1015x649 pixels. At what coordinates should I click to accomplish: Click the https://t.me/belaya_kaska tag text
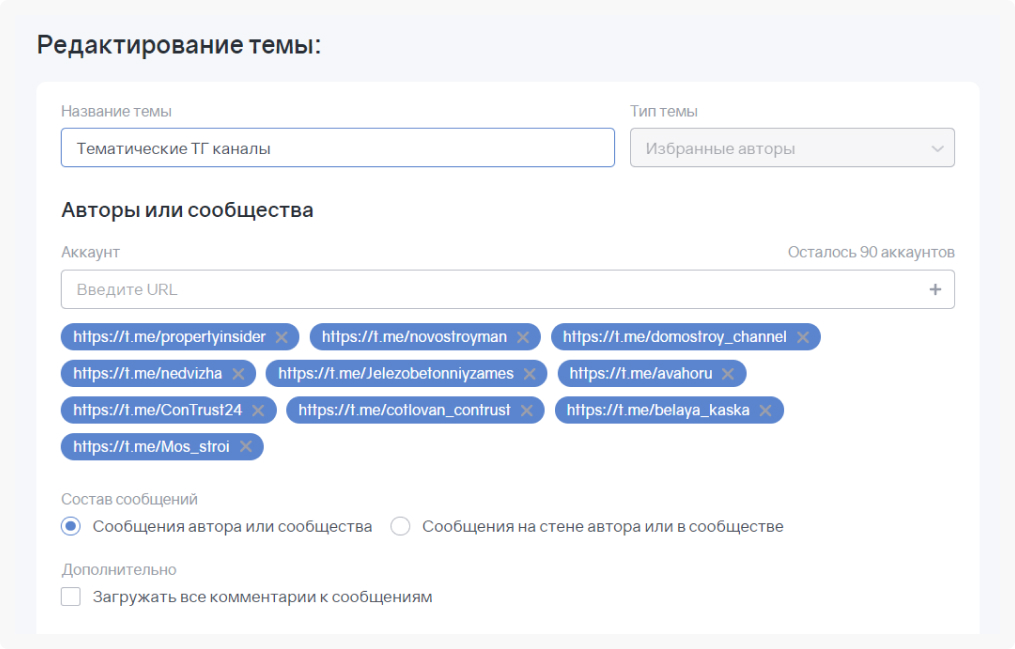pyautogui.click(x=658, y=410)
